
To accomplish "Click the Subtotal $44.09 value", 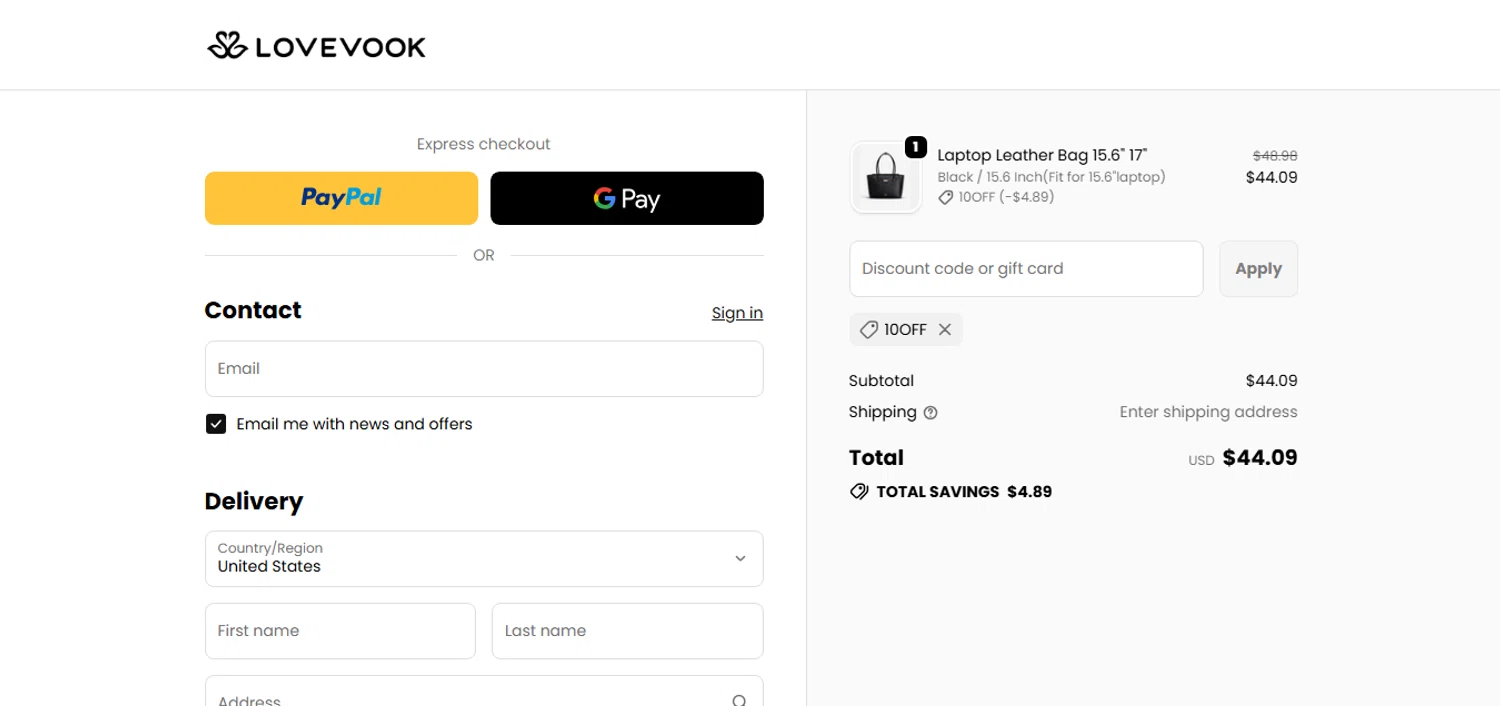I will [x=1271, y=381].
